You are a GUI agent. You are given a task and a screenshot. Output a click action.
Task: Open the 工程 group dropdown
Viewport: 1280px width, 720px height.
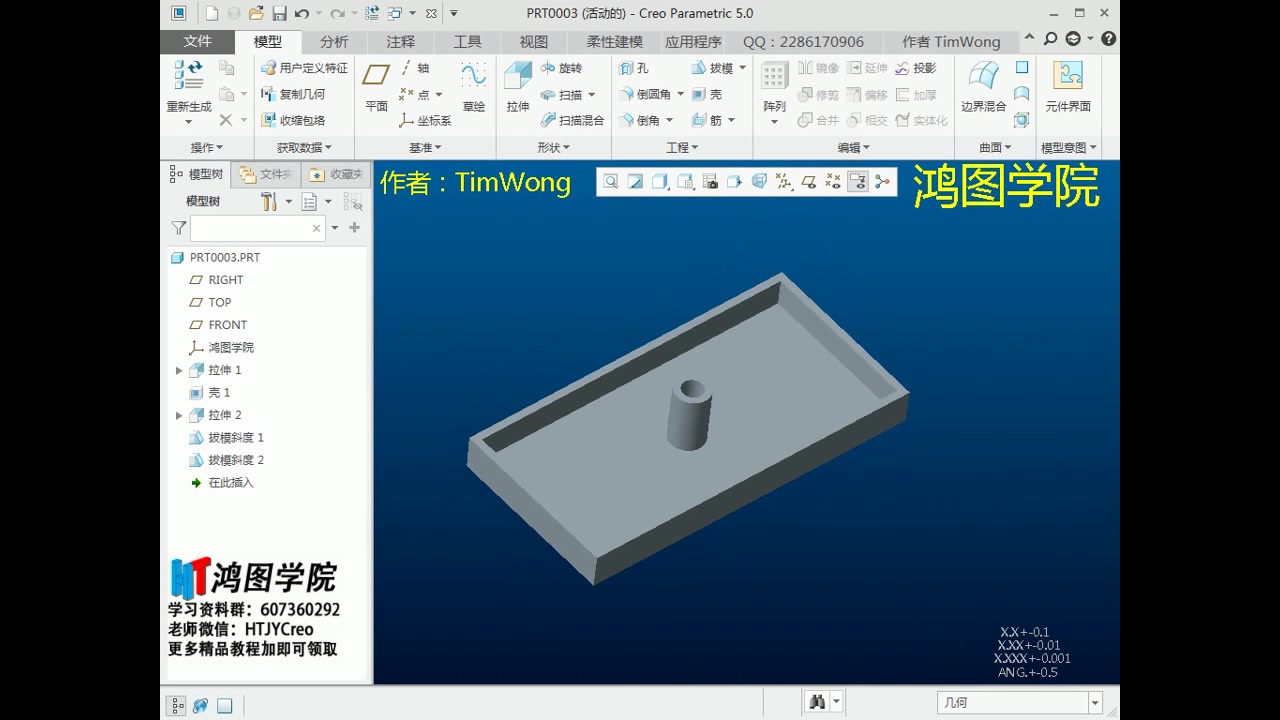point(682,147)
